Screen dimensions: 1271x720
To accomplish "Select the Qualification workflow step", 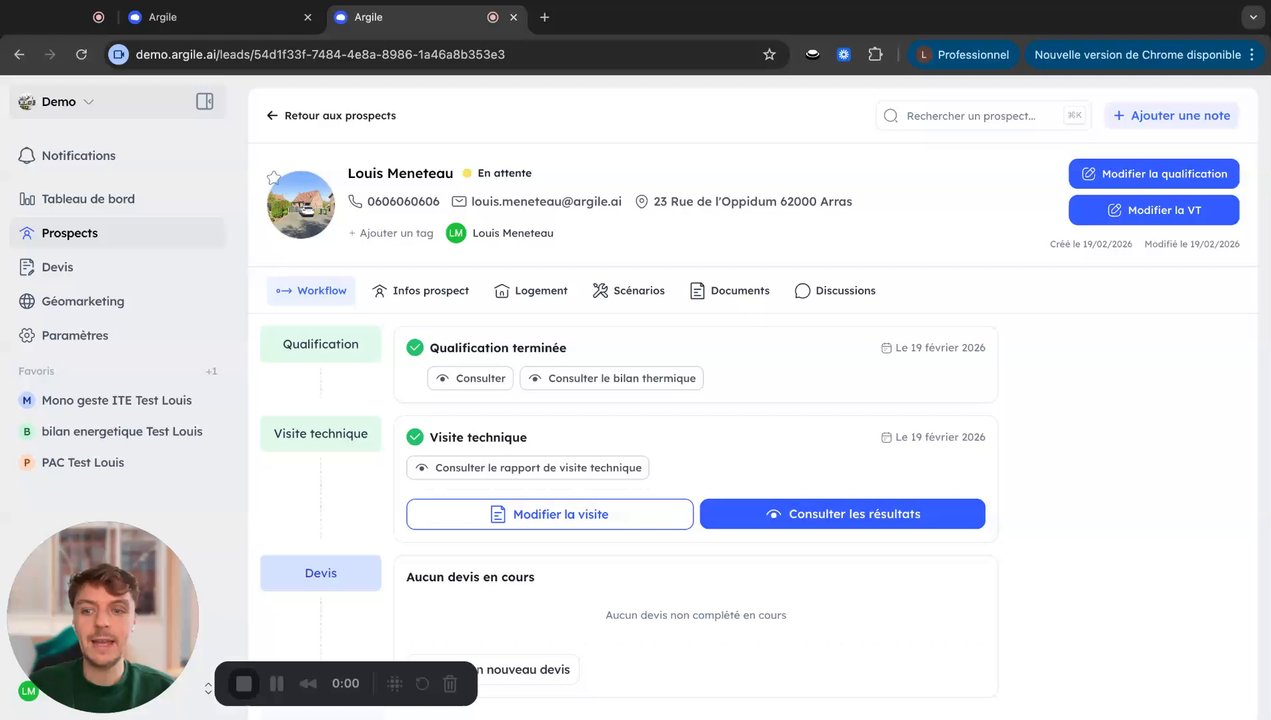I will pos(320,344).
